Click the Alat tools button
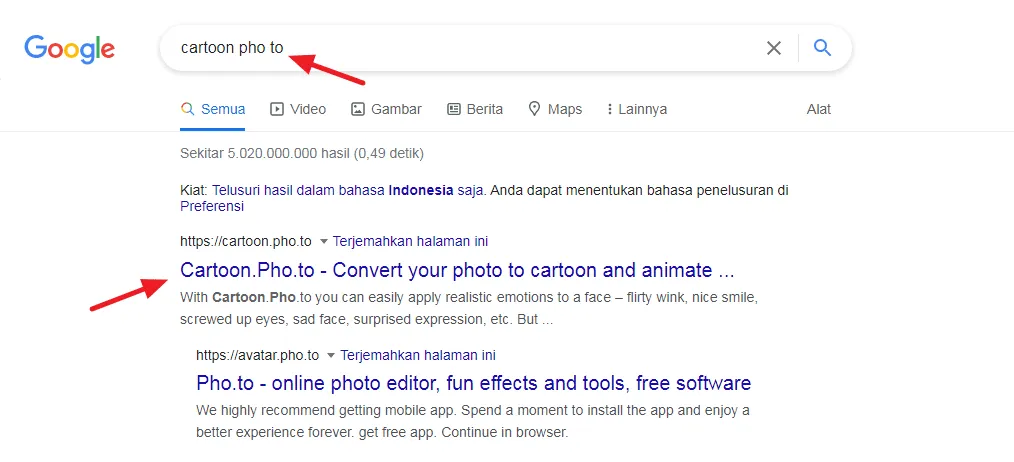 [819, 109]
